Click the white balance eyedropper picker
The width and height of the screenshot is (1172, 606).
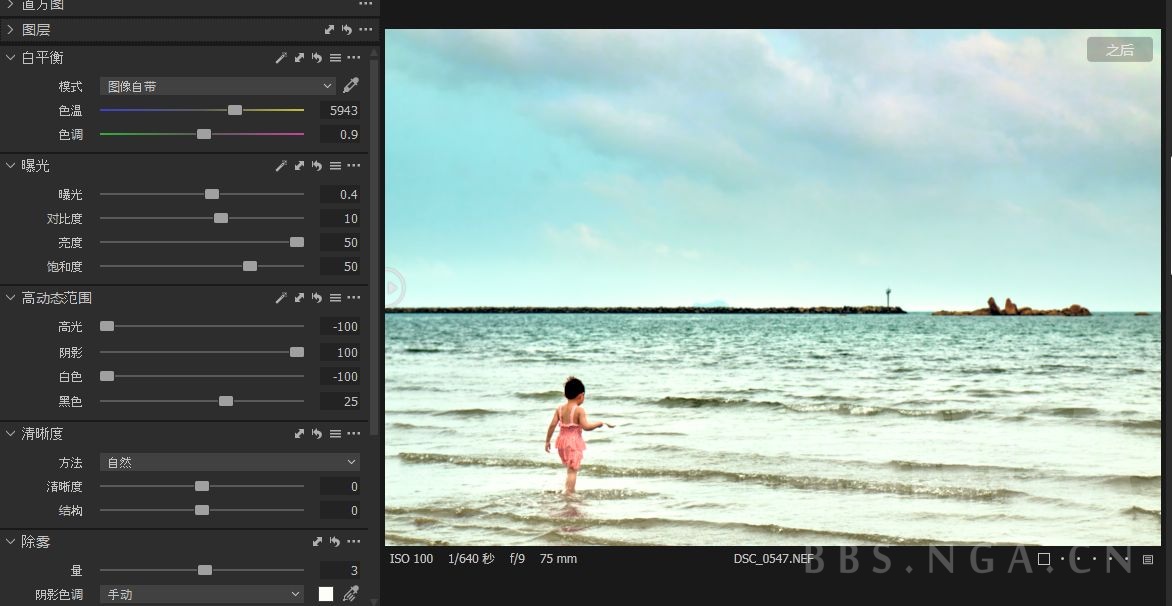[x=351, y=86]
